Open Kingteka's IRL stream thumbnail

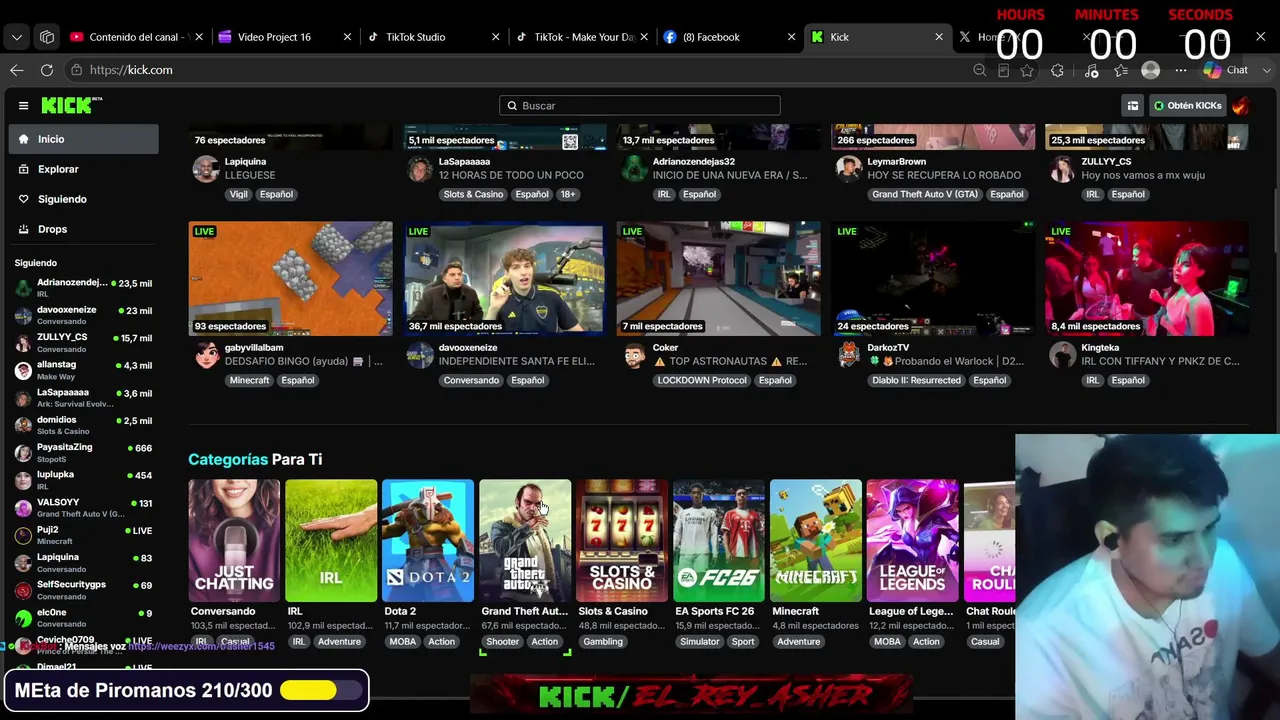click(1146, 279)
